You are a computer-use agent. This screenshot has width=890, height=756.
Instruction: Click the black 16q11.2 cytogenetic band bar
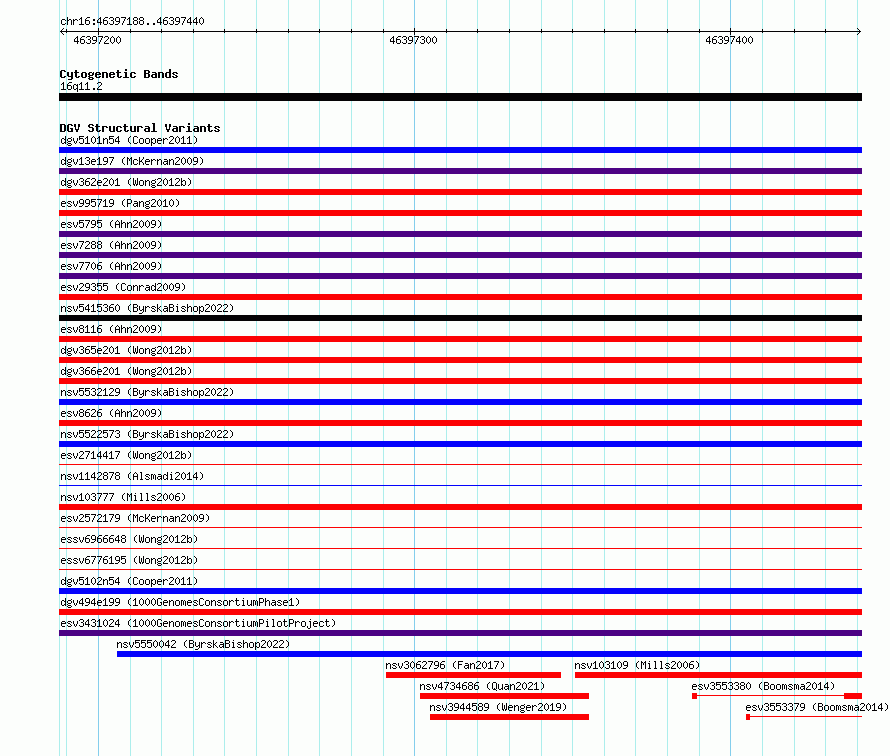[x=460, y=97]
